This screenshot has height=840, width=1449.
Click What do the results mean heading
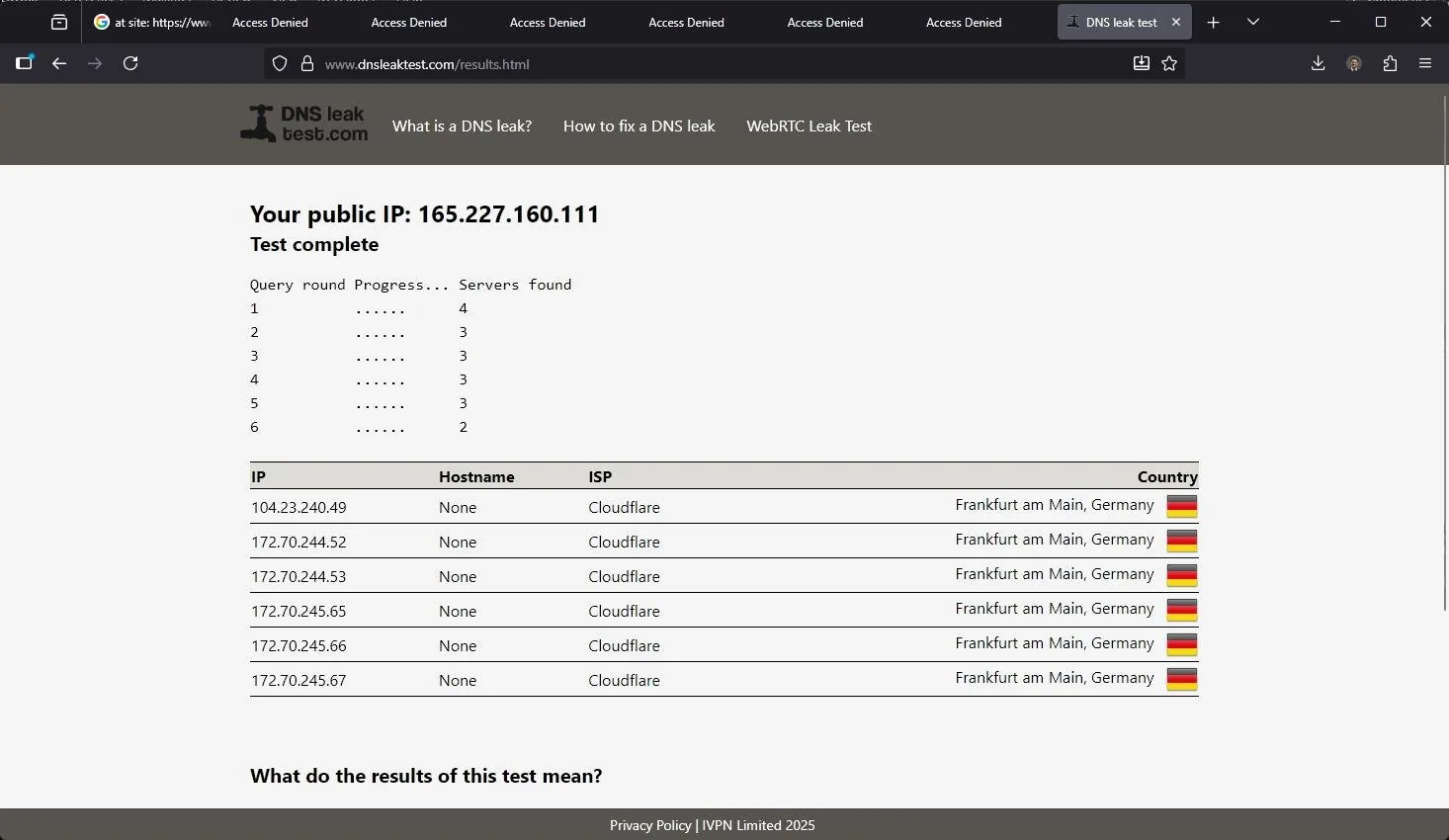pyautogui.click(x=426, y=776)
